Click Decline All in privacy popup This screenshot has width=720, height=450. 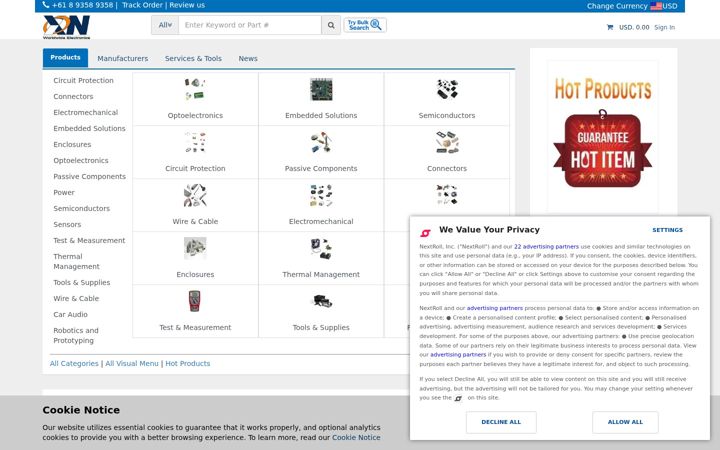click(501, 422)
